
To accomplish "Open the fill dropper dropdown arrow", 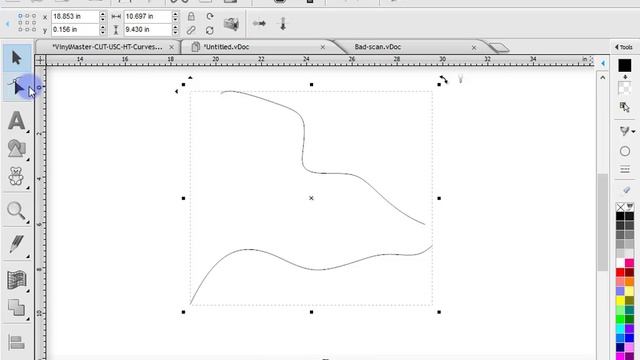I will (633, 131).
